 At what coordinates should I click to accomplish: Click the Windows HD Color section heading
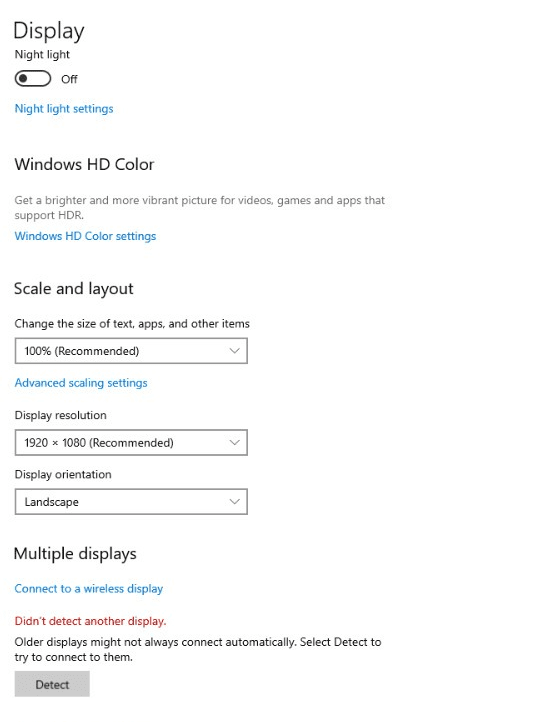(84, 164)
